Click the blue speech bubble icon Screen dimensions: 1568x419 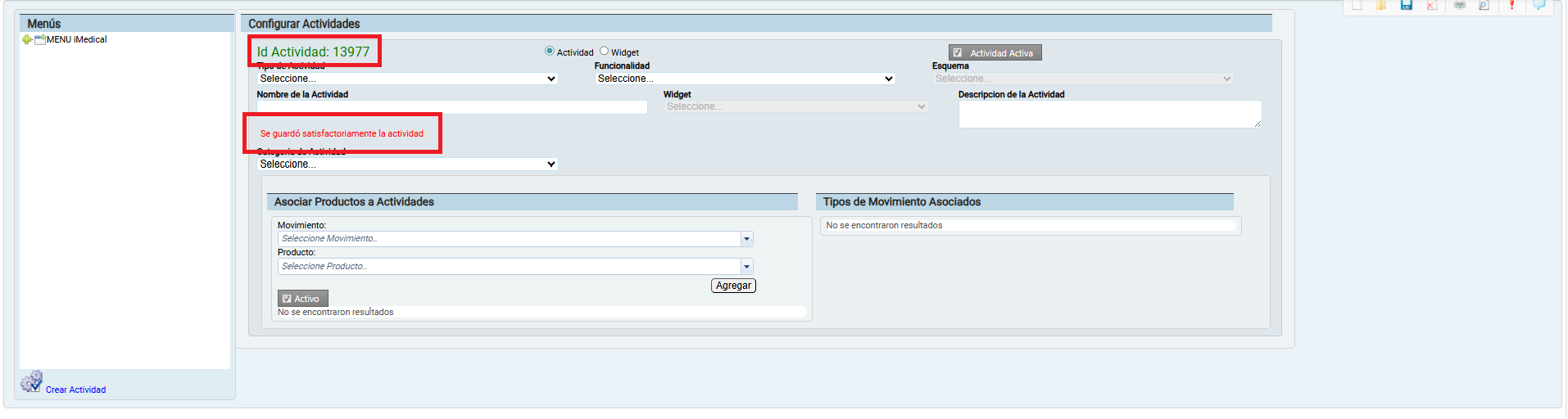coord(1539,5)
